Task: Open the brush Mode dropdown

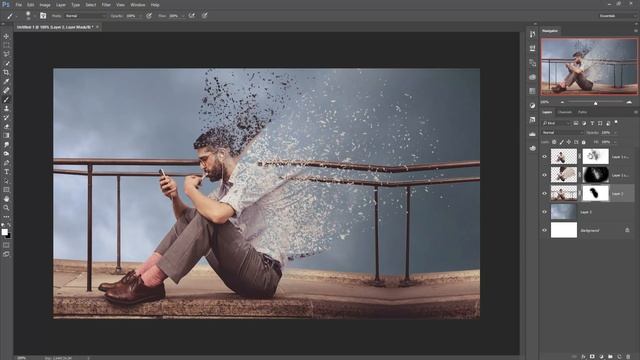Action: click(x=85, y=16)
